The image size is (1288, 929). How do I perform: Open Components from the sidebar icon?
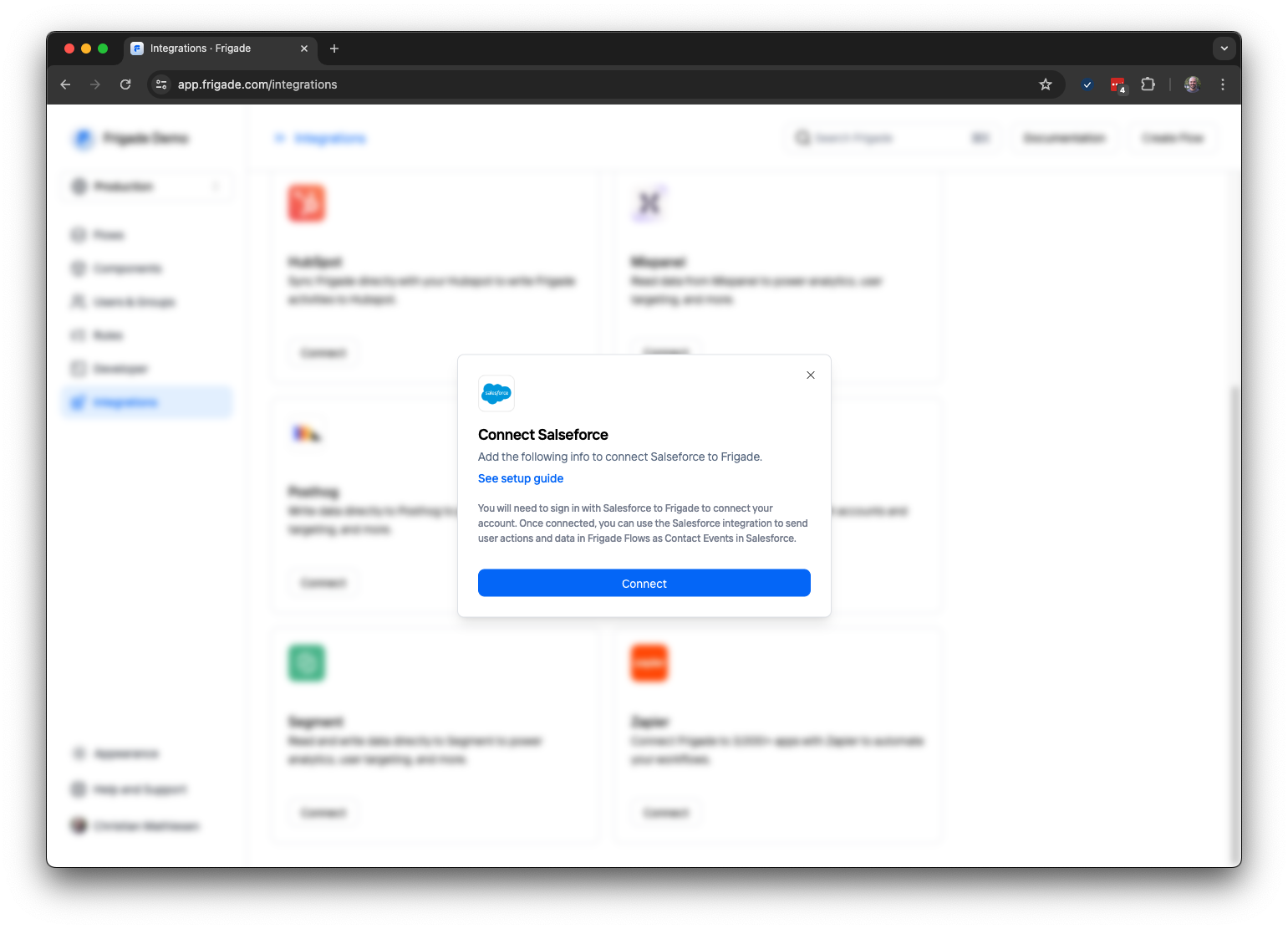click(x=79, y=268)
